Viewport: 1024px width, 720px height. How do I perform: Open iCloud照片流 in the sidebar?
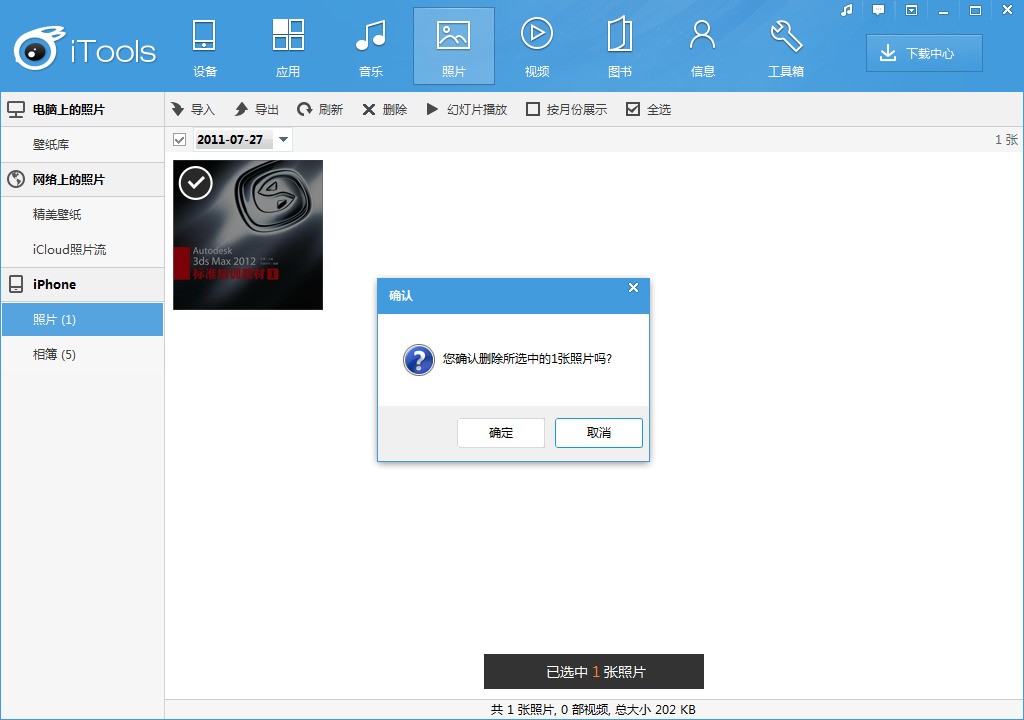point(69,249)
